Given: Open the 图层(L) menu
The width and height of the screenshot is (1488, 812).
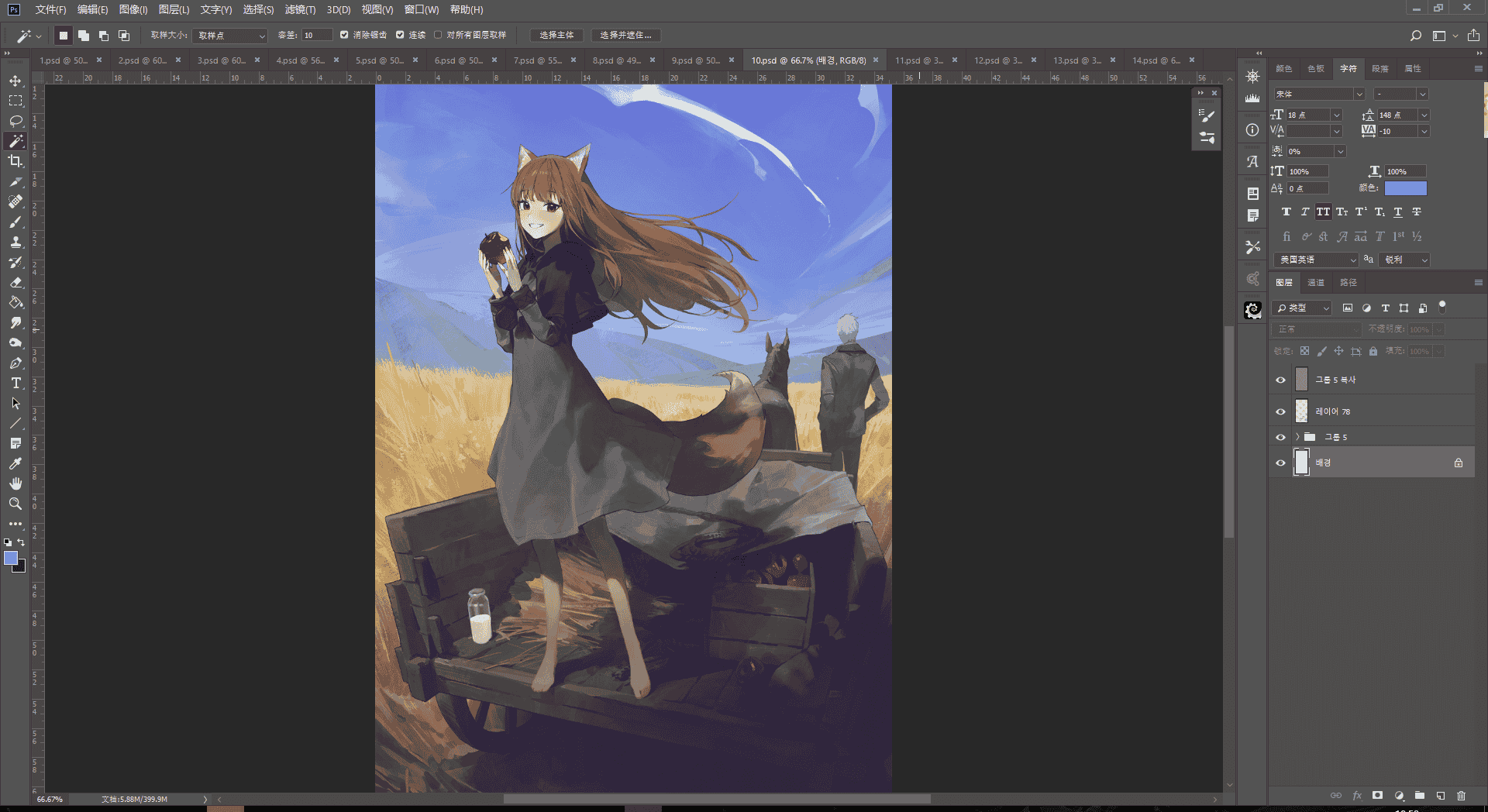Looking at the screenshot, I should (x=174, y=9).
